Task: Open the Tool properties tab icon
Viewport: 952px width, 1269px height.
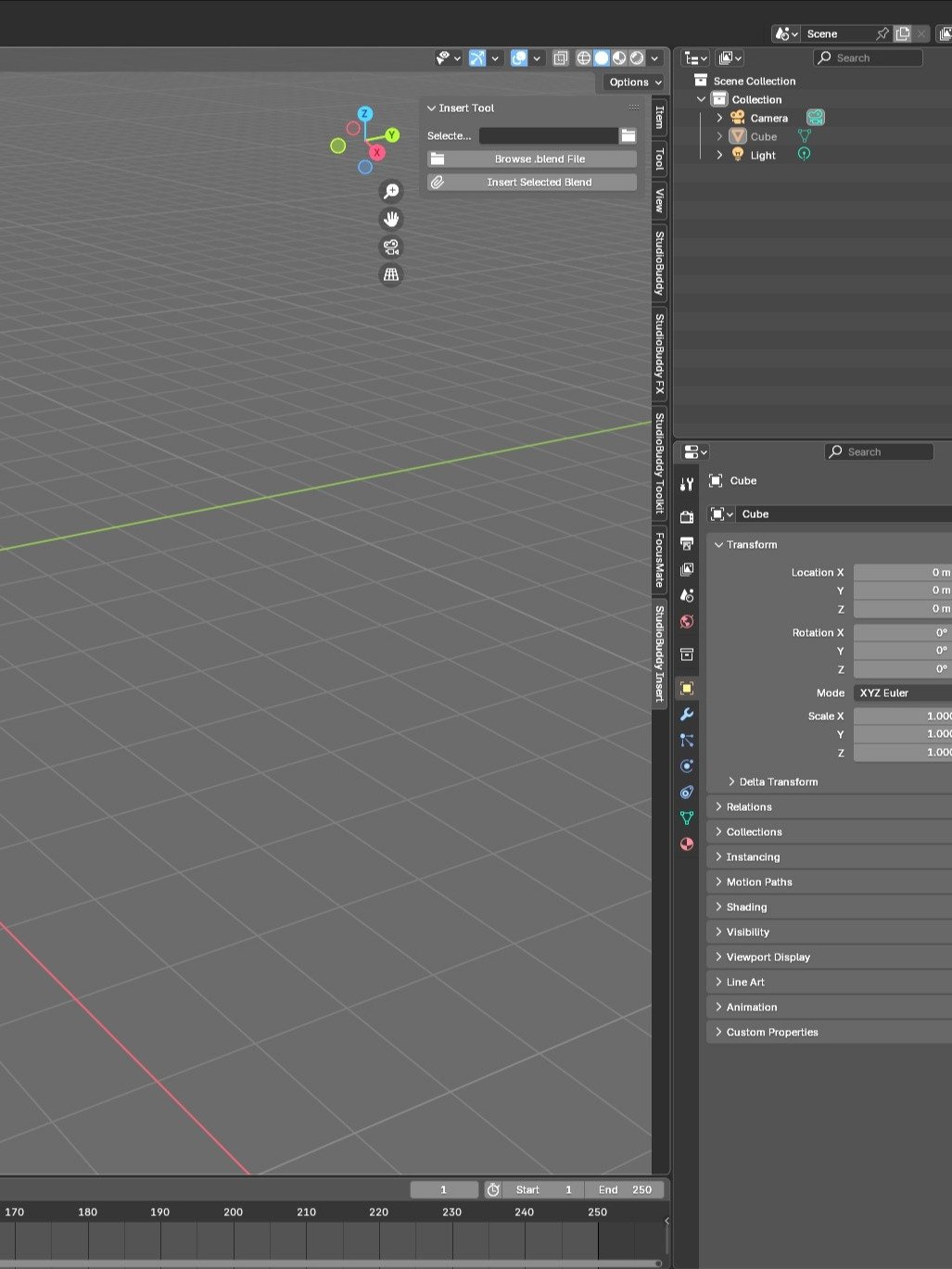Action: (x=687, y=484)
